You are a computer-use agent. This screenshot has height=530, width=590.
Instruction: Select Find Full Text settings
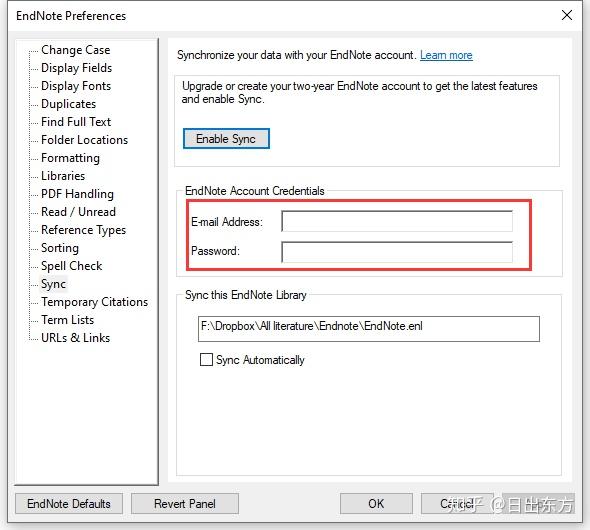[x=76, y=122]
